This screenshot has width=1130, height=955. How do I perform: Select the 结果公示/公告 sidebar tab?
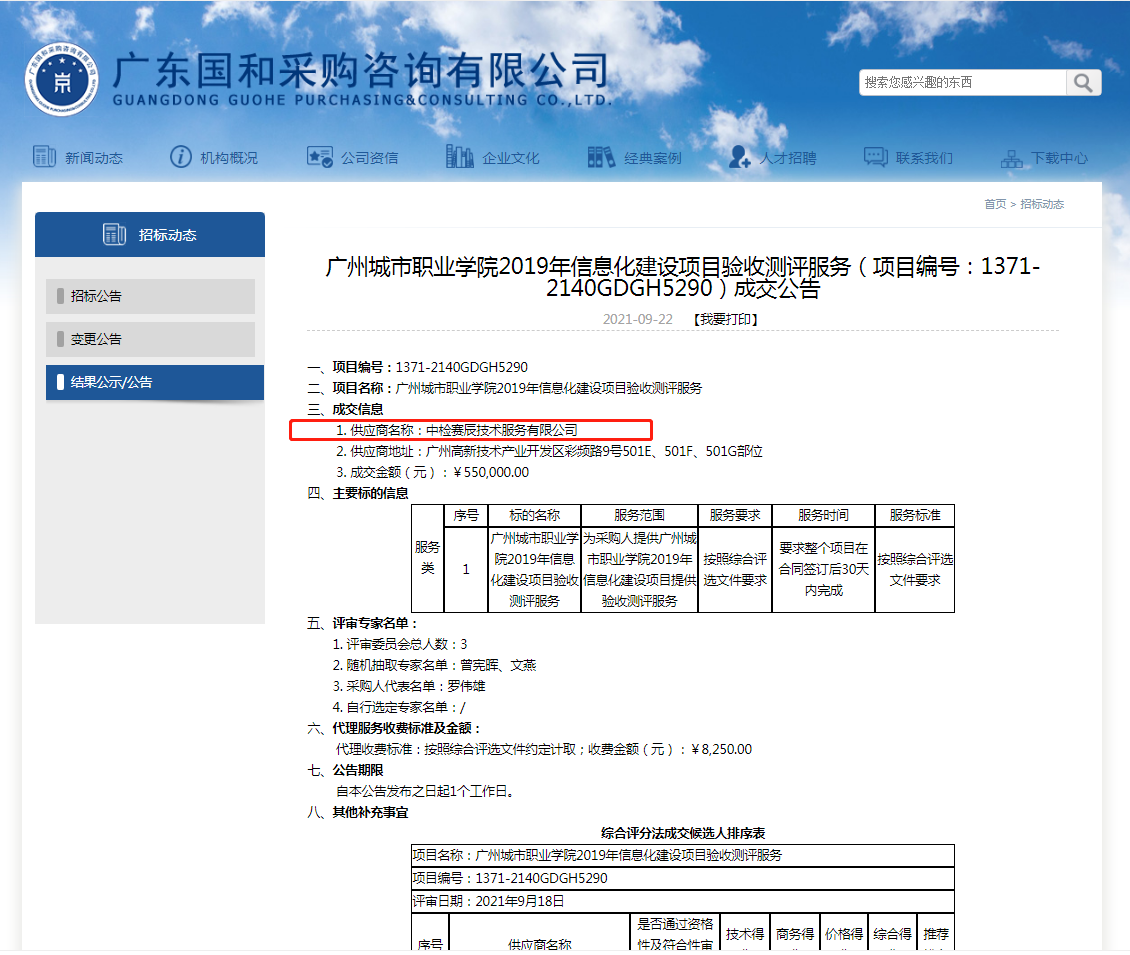pos(154,382)
